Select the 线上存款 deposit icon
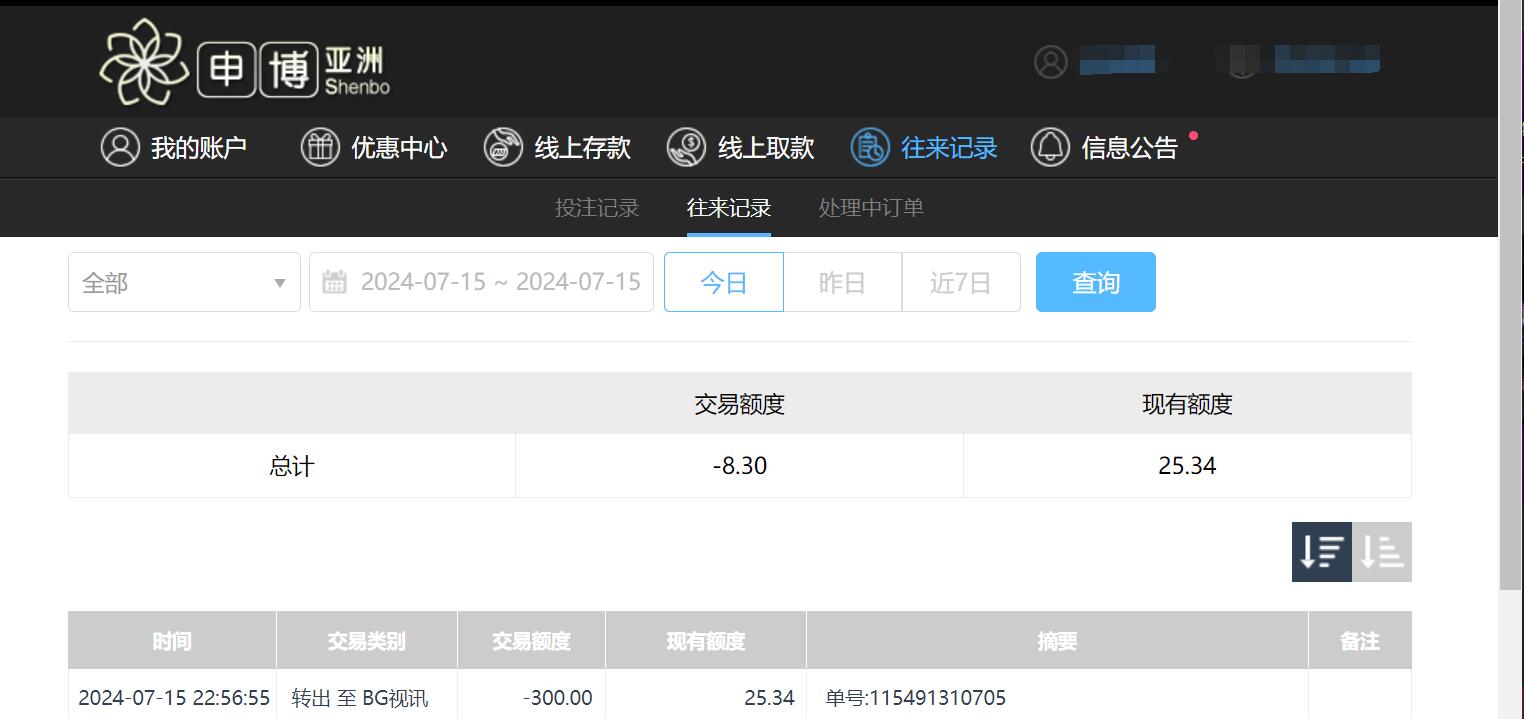 click(x=502, y=146)
